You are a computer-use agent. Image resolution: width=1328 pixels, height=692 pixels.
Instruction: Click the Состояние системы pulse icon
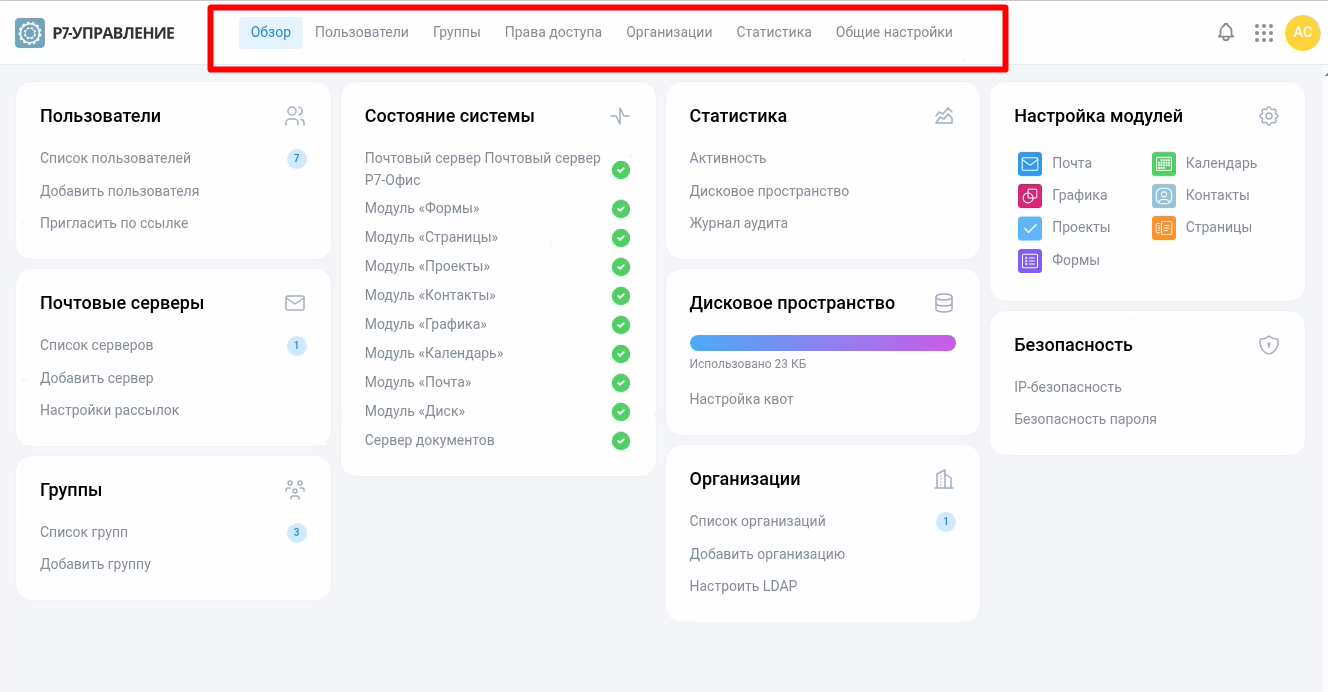(x=620, y=116)
